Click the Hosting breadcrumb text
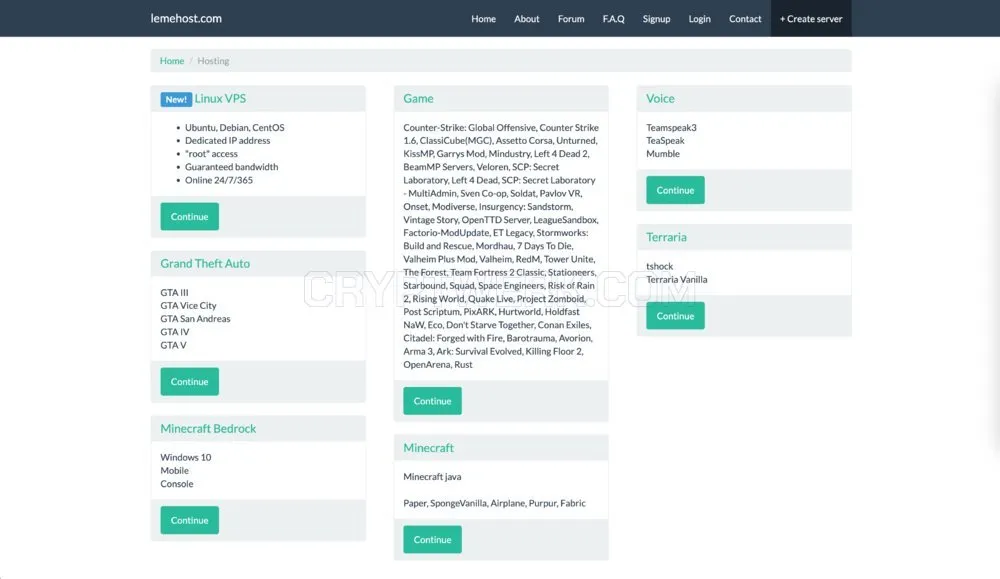The image size is (1000, 579). coord(213,61)
